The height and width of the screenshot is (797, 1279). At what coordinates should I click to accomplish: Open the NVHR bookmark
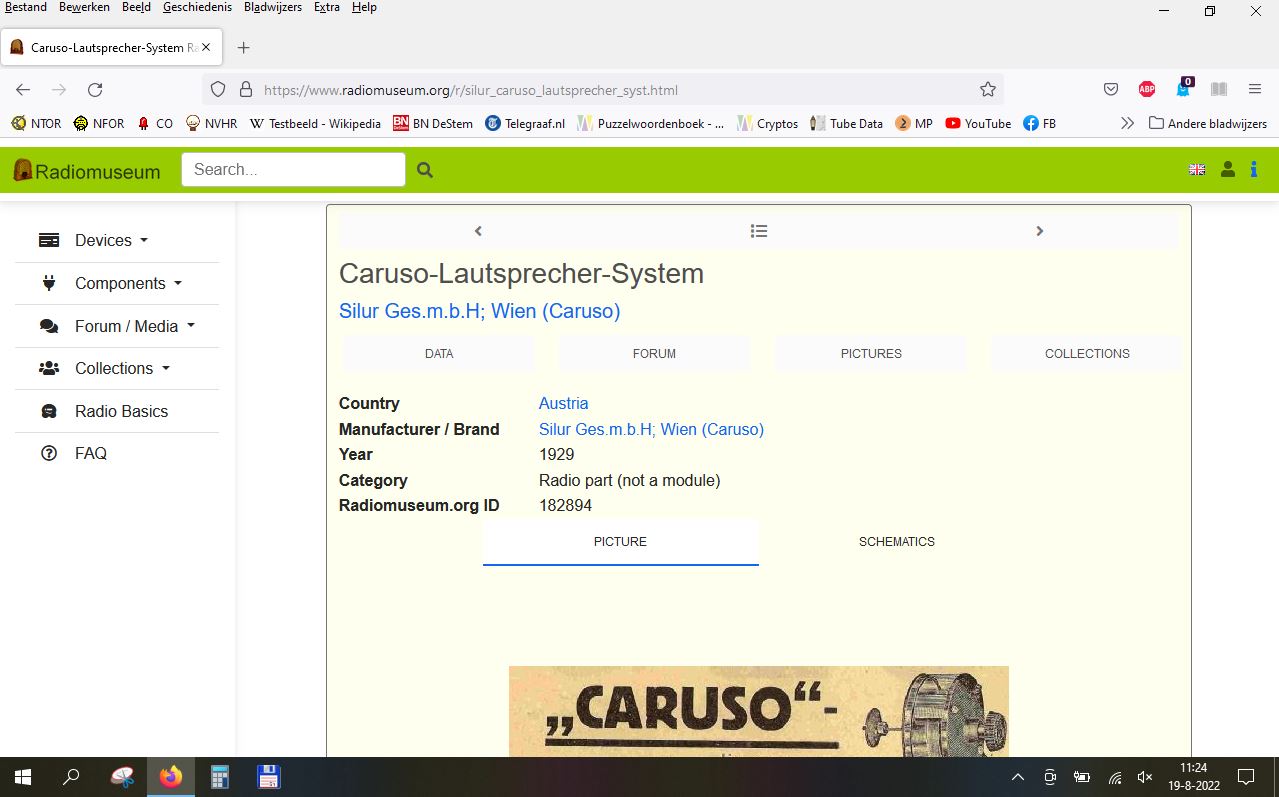click(212, 124)
